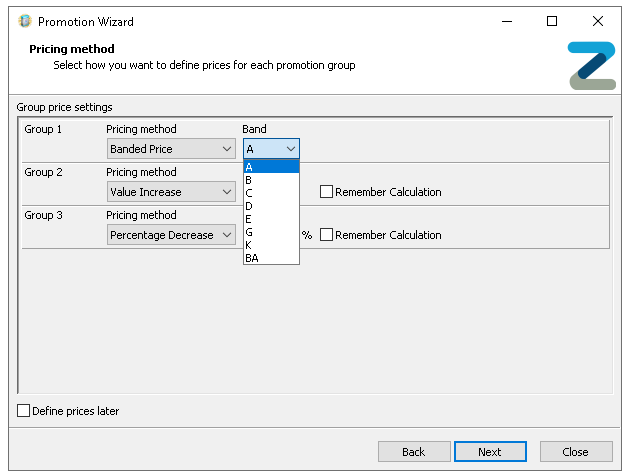Choose band G option

(270, 232)
